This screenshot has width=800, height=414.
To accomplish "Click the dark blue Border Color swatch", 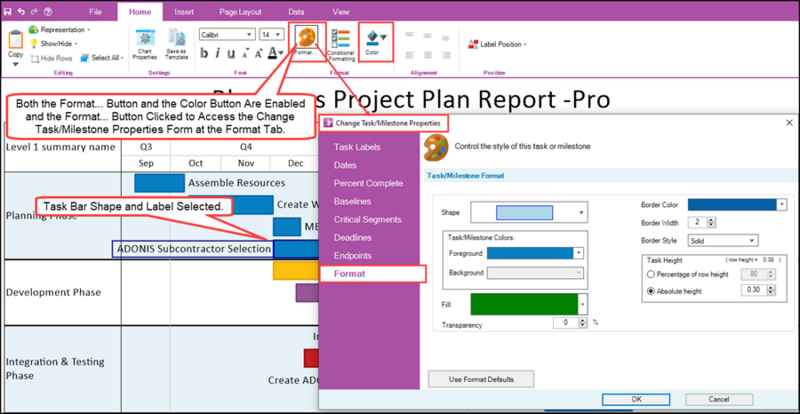I will pyautogui.click(x=733, y=205).
